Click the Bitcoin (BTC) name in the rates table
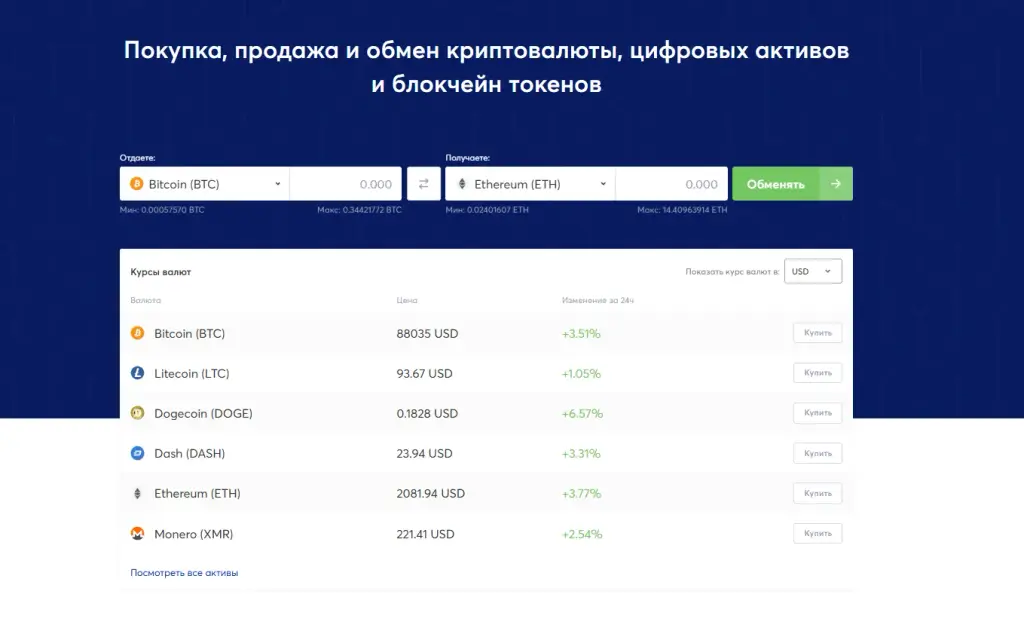Image resolution: width=1024 pixels, height=622 pixels. 189,333
